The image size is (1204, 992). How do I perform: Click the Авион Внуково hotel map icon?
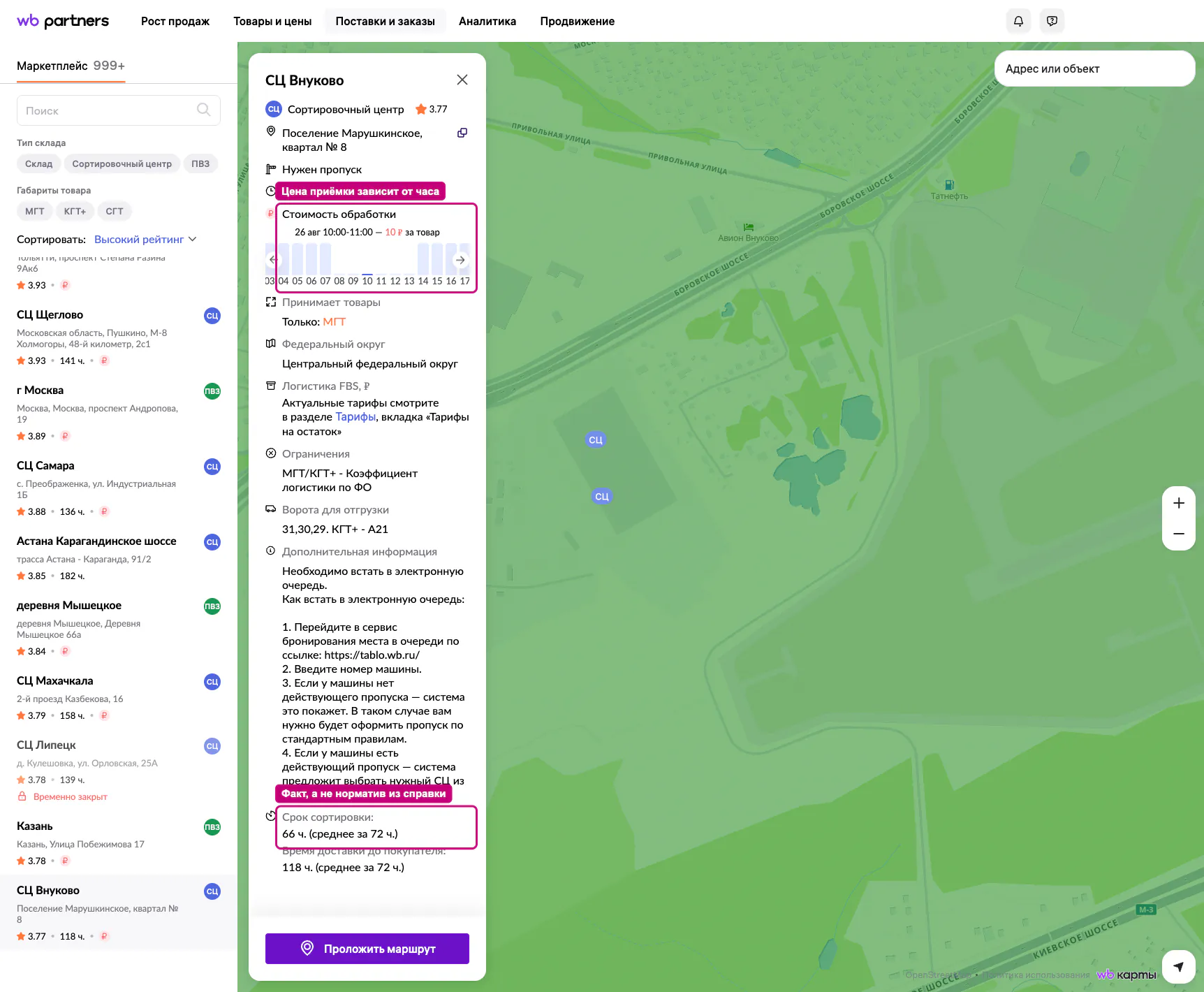pyautogui.click(x=749, y=227)
